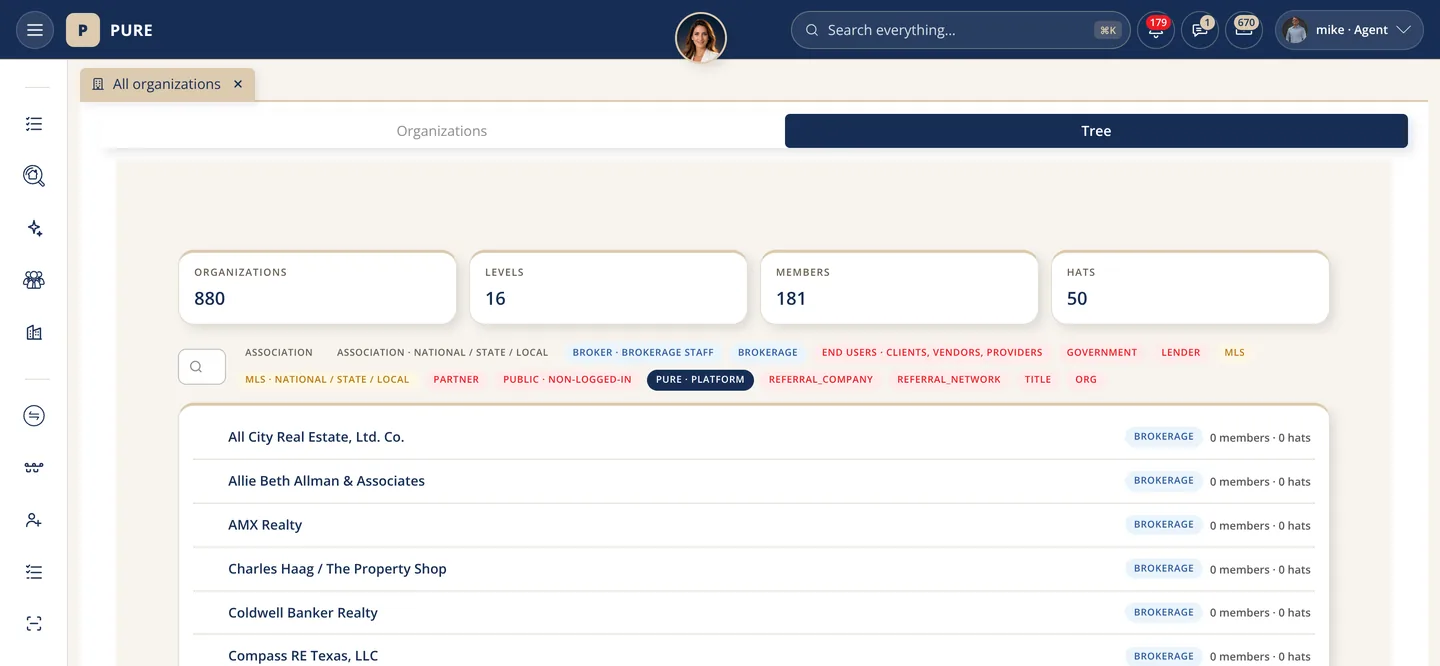Image resolution: width=1440 pixels, height=666 pixels.
Task: Click the MEMBERS 181 stat card
Action: (899, 287)
